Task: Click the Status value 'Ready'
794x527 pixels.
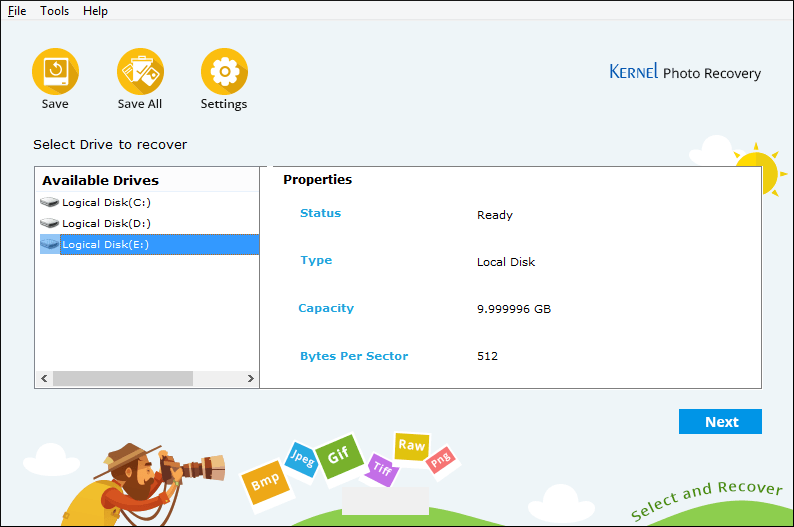Action: pyautogui.click(x=495, y=215)
